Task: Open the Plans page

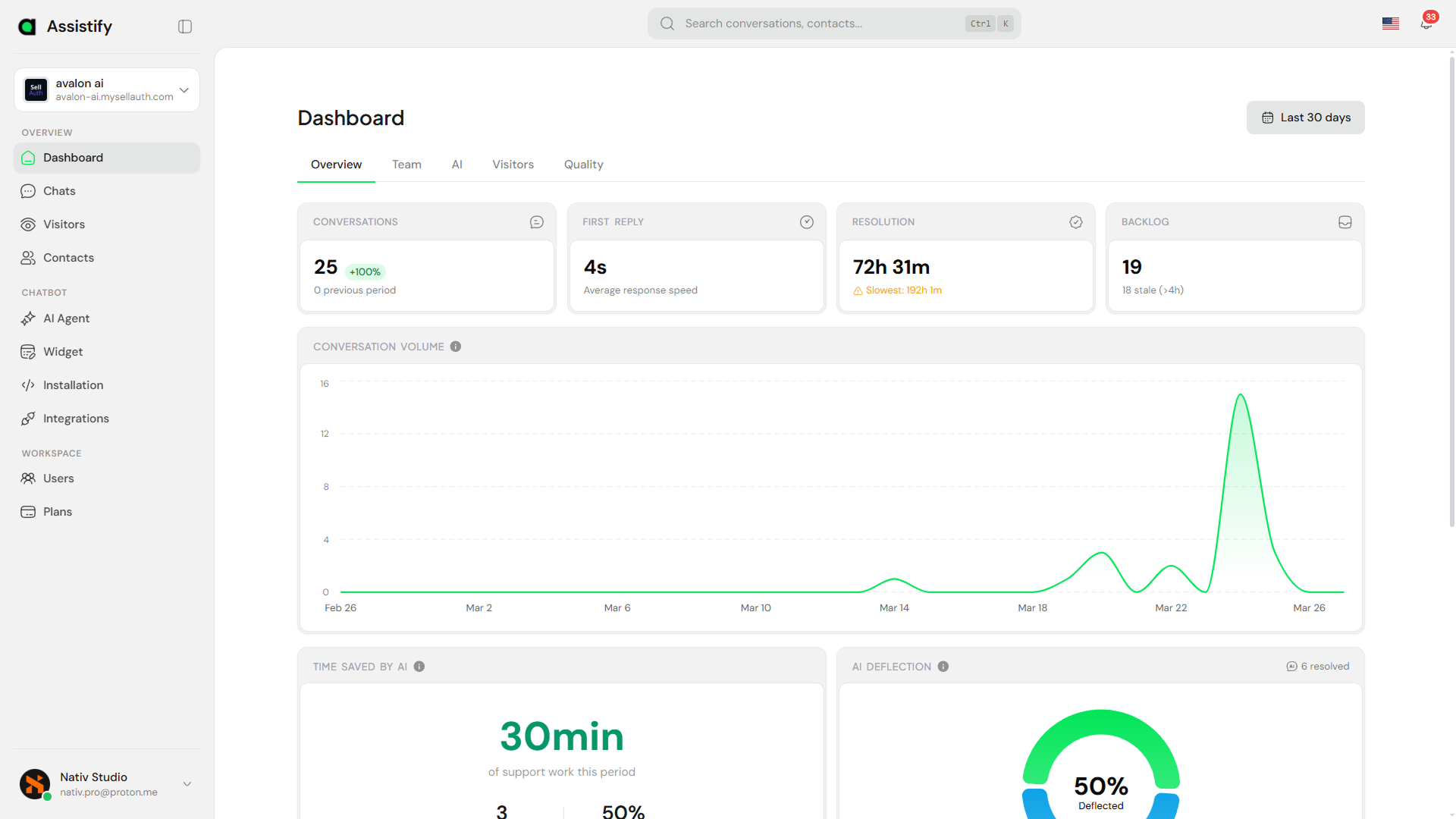Action: (56, 511)
